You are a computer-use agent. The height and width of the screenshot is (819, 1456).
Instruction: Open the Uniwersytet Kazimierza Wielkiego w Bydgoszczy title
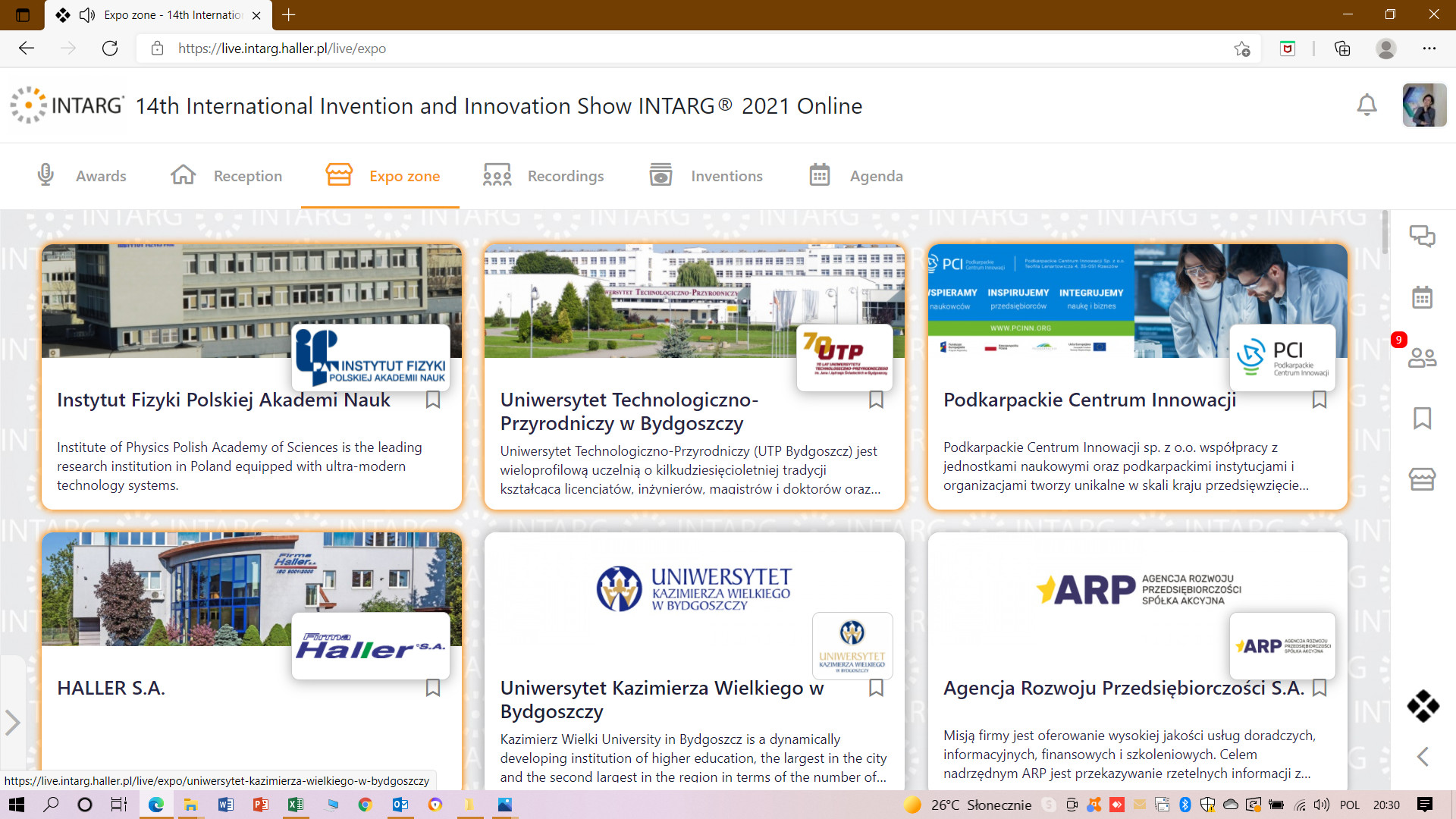click(x=662, y=699)
